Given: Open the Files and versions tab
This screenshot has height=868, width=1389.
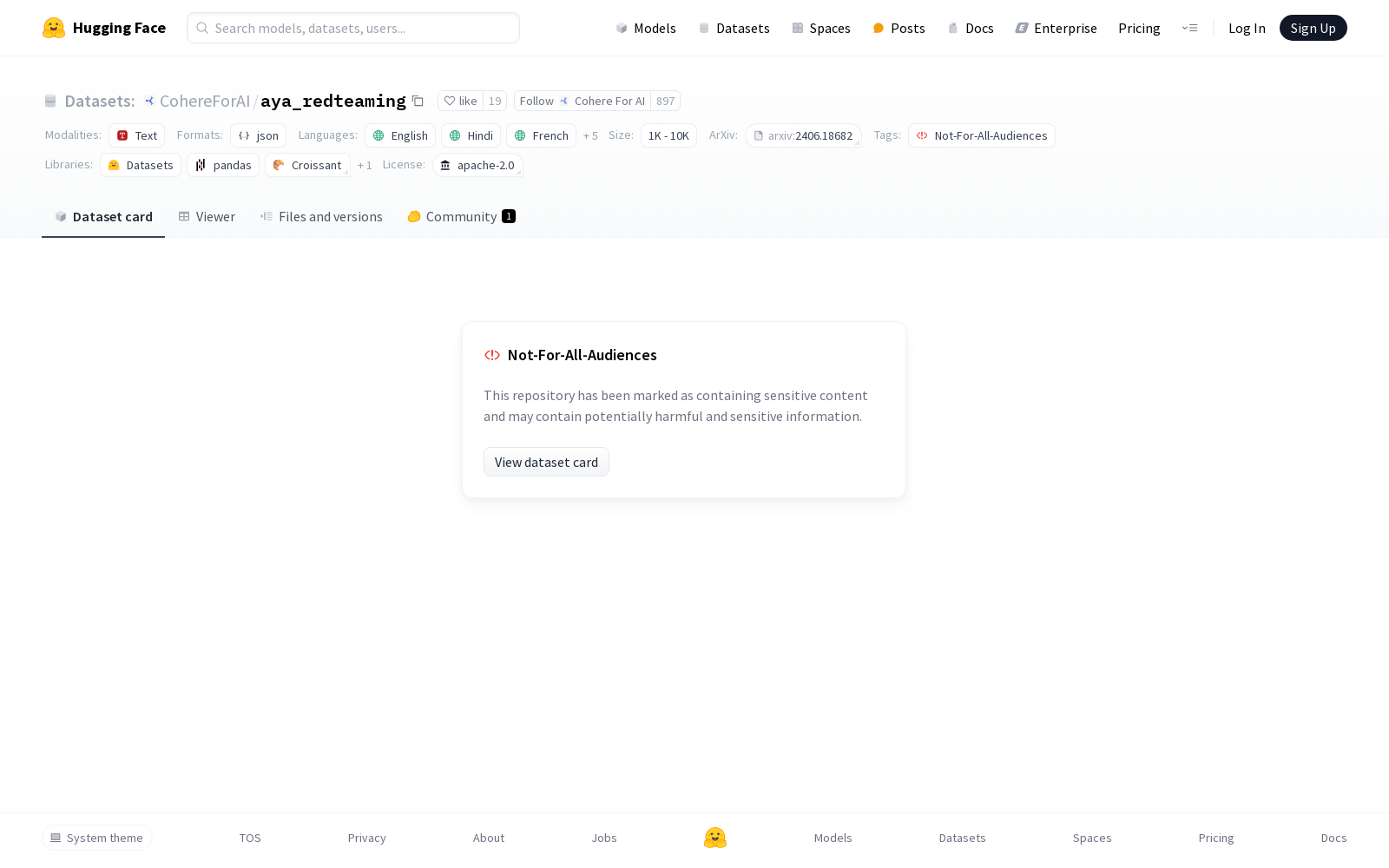Looking at the screenshot, I should [321, 217].
